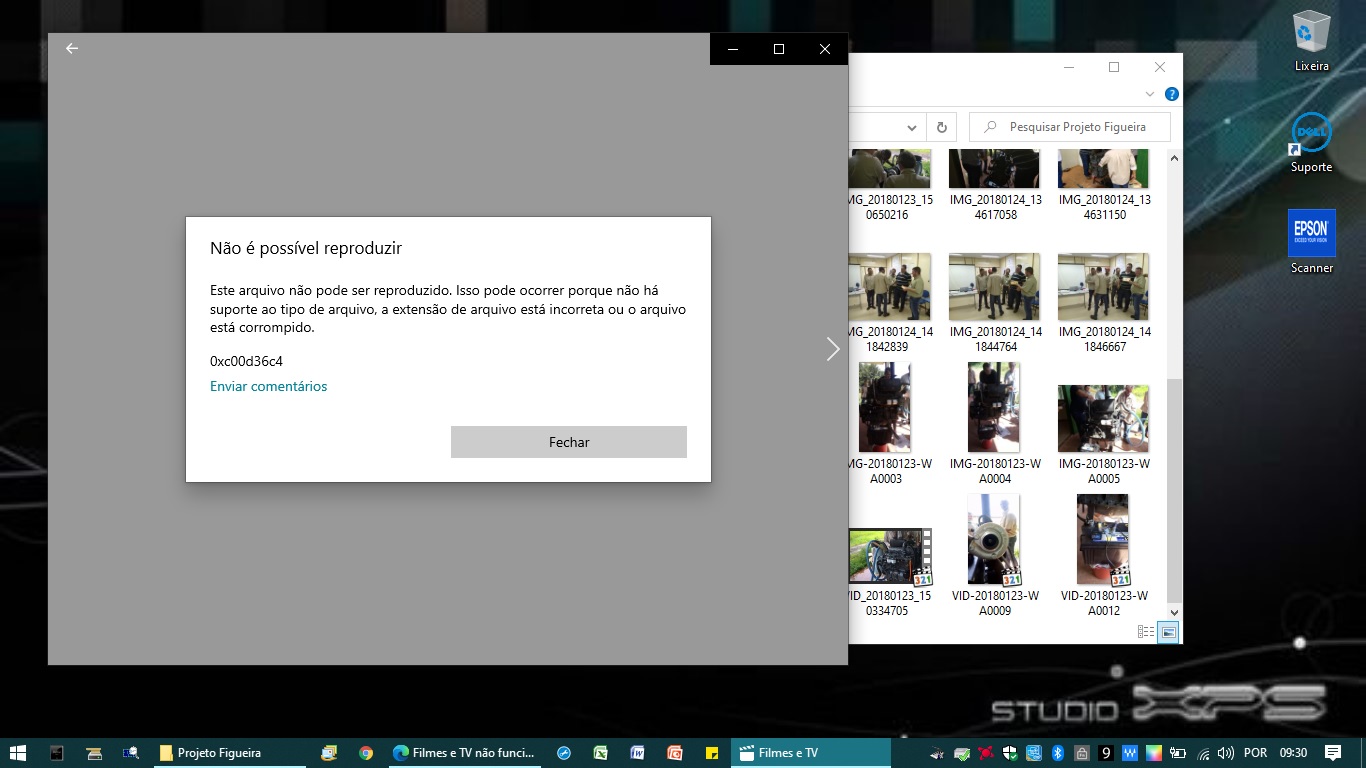Screen dimensions: 1366x768
Task: Open Lixeira recycle bin desktop icon
Action: pyautogui.click(x=1311, y=42)
